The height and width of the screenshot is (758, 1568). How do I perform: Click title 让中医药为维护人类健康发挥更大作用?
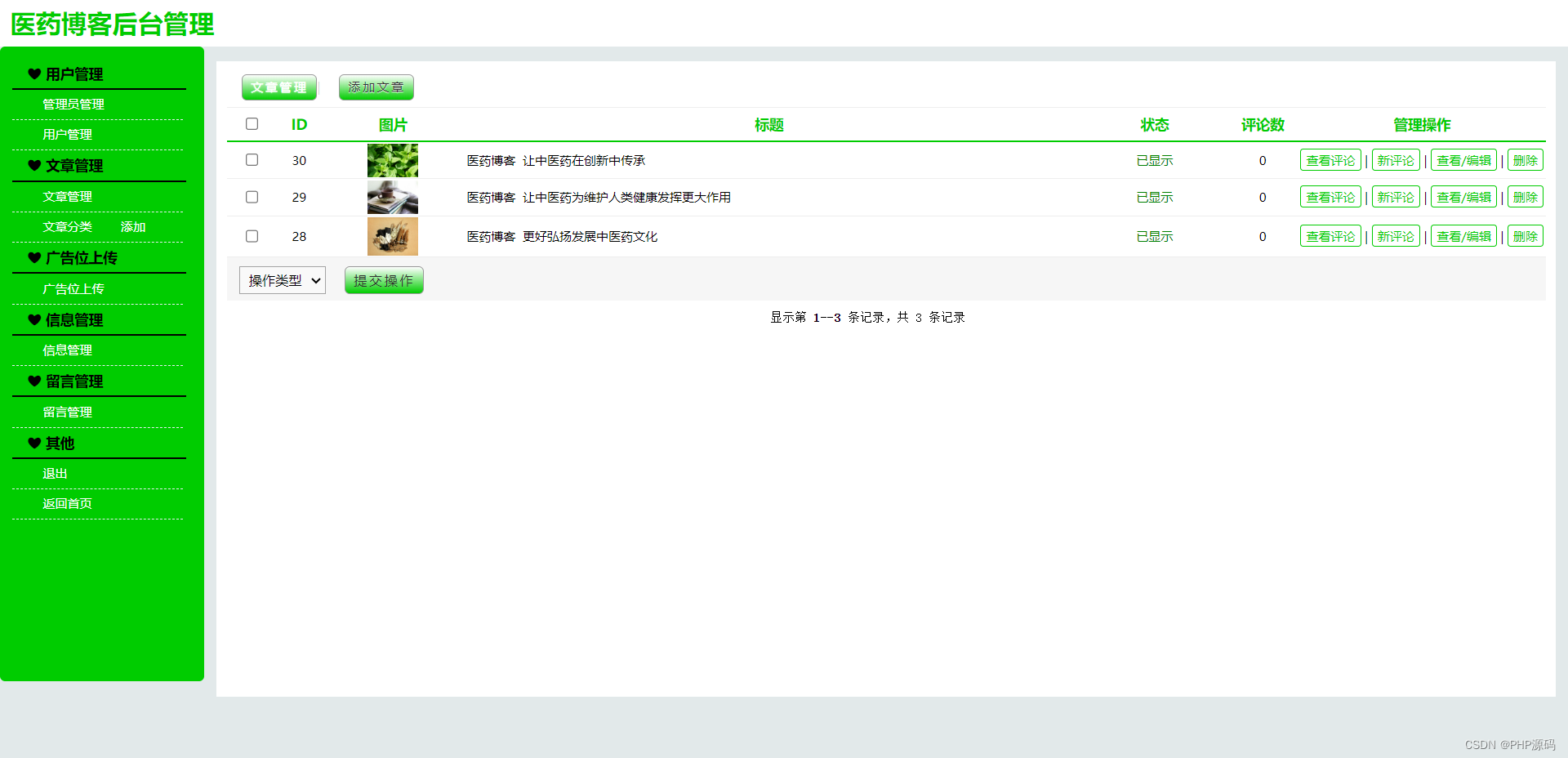[x=626, y=198]
